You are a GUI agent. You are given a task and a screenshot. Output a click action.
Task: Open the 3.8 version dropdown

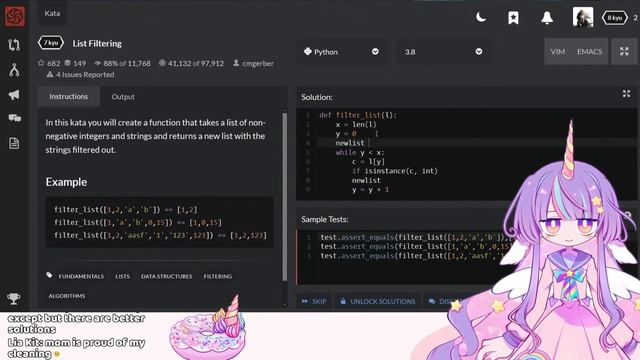(444, 52)
